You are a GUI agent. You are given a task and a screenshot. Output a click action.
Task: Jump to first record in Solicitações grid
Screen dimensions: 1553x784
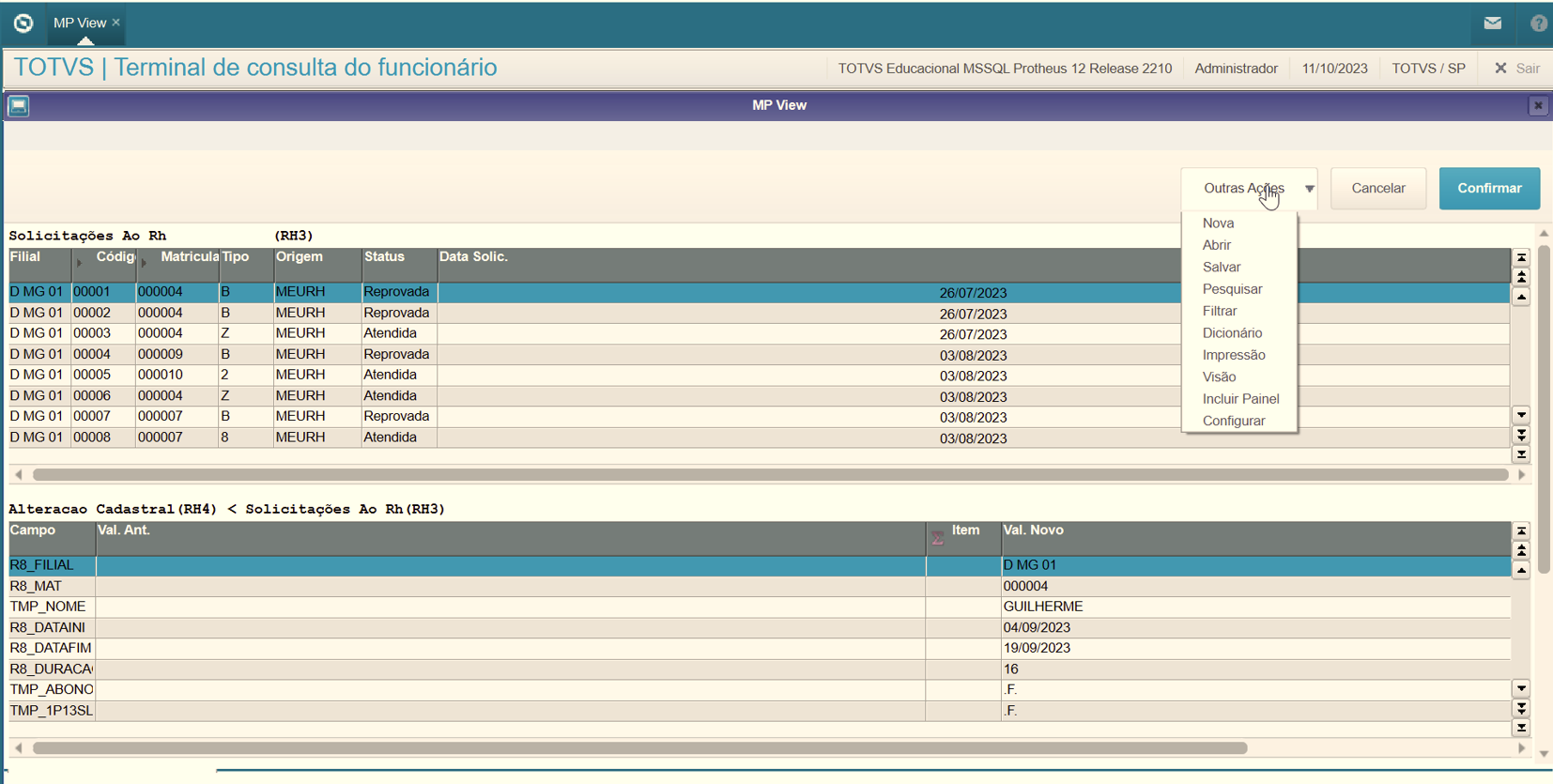pos(1521,257)
